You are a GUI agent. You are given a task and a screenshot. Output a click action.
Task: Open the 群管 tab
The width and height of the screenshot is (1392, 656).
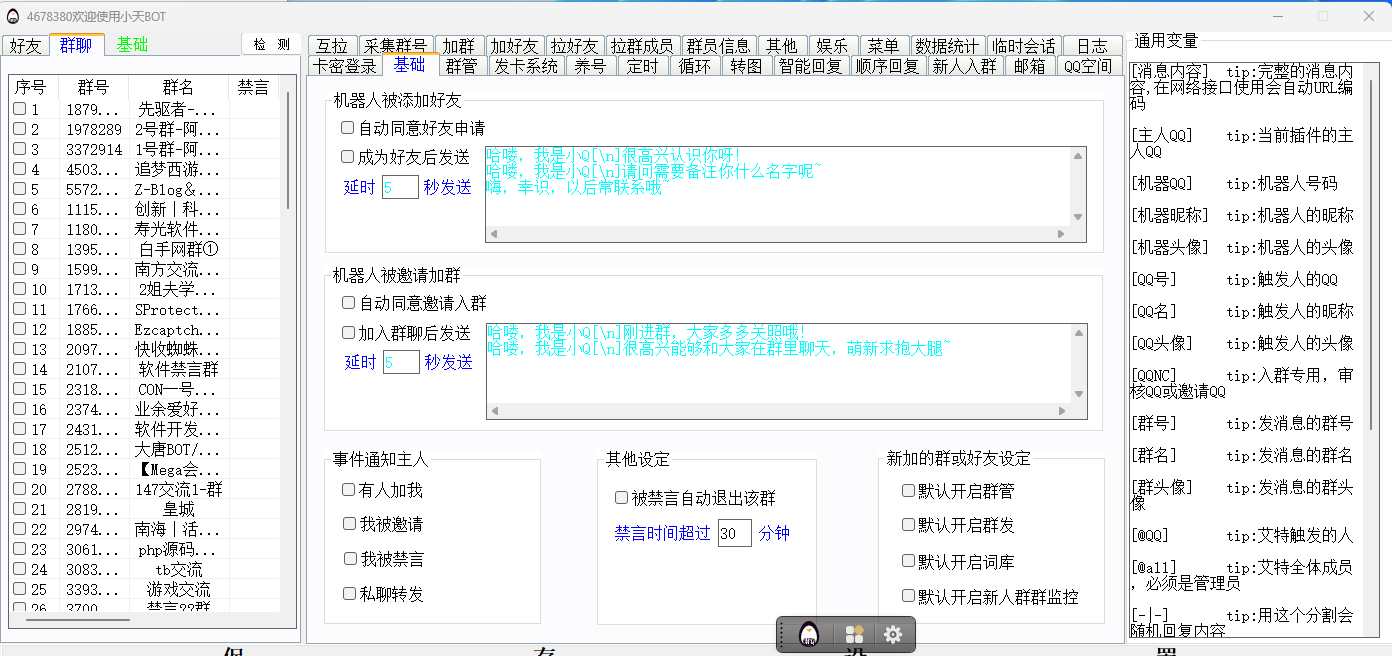[461, 66]
